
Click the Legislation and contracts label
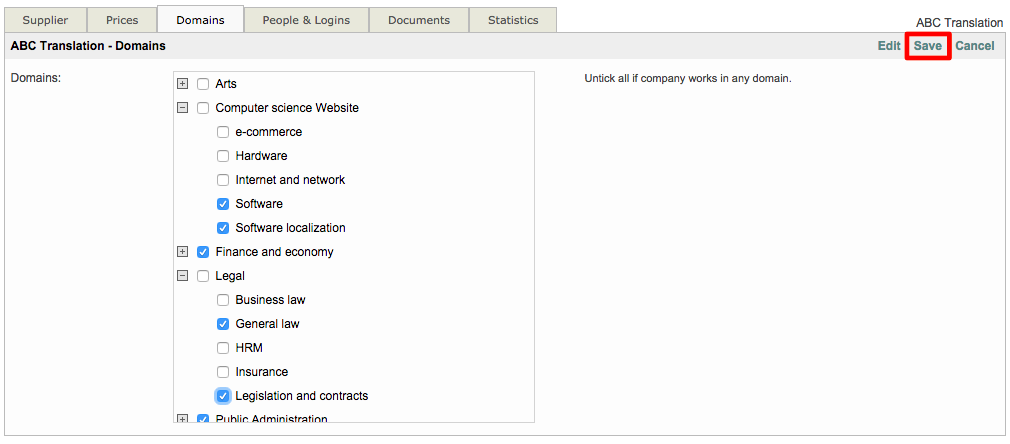[x=301, y=396]
